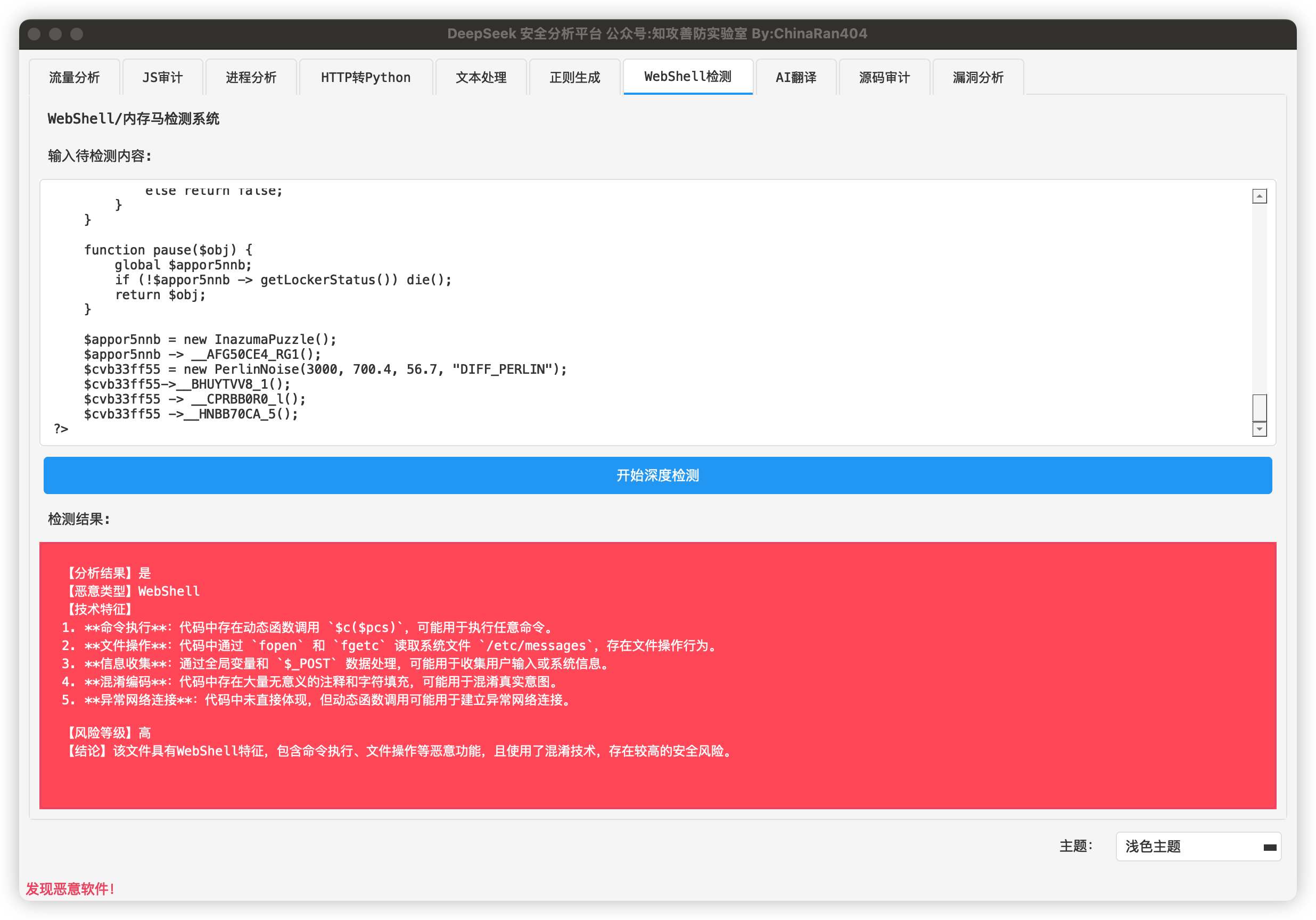This screenshot has height=920, width=1316.
Task: Select the WebShell检测 tab
Action: tap(687, 76)
